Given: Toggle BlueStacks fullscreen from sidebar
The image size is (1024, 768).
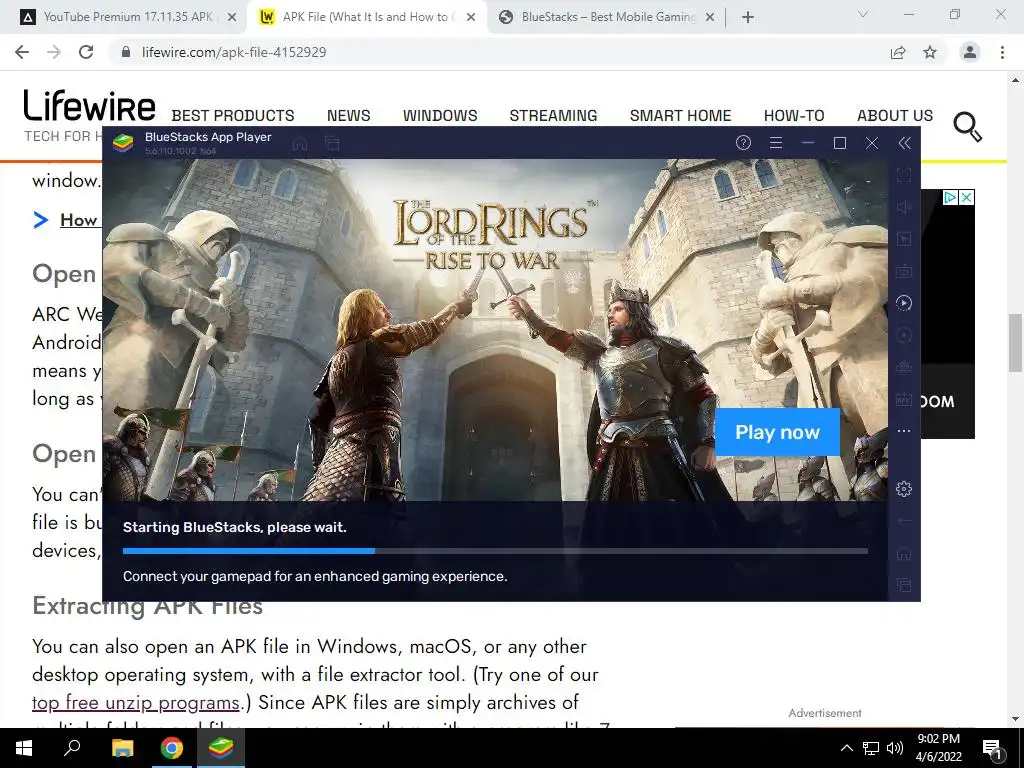Looking at the screenshot, I should pos(904,175).
